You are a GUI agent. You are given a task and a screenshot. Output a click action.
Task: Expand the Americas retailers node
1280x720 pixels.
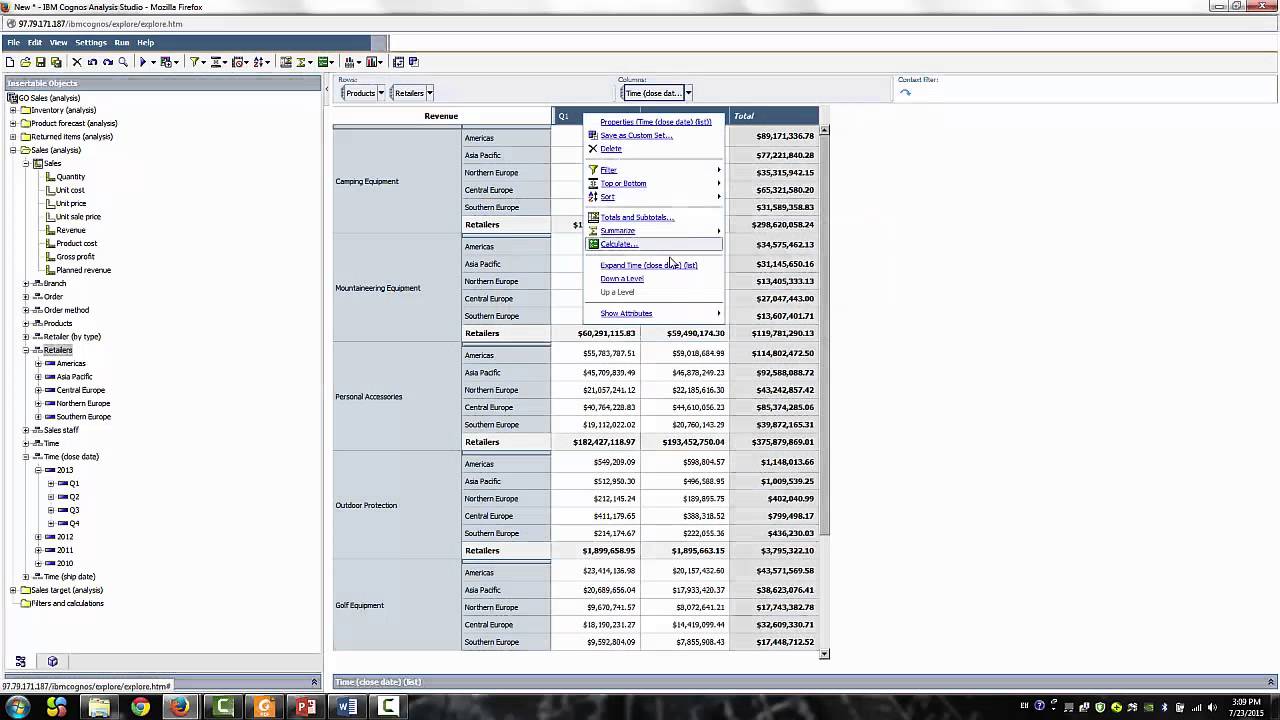tap(38, 363)
